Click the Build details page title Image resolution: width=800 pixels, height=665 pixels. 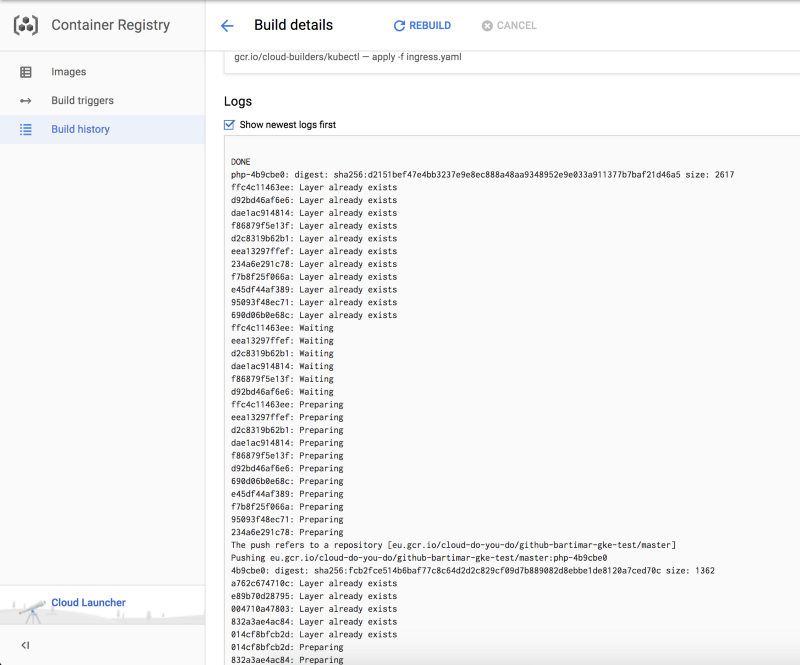(x=293, y=25)
